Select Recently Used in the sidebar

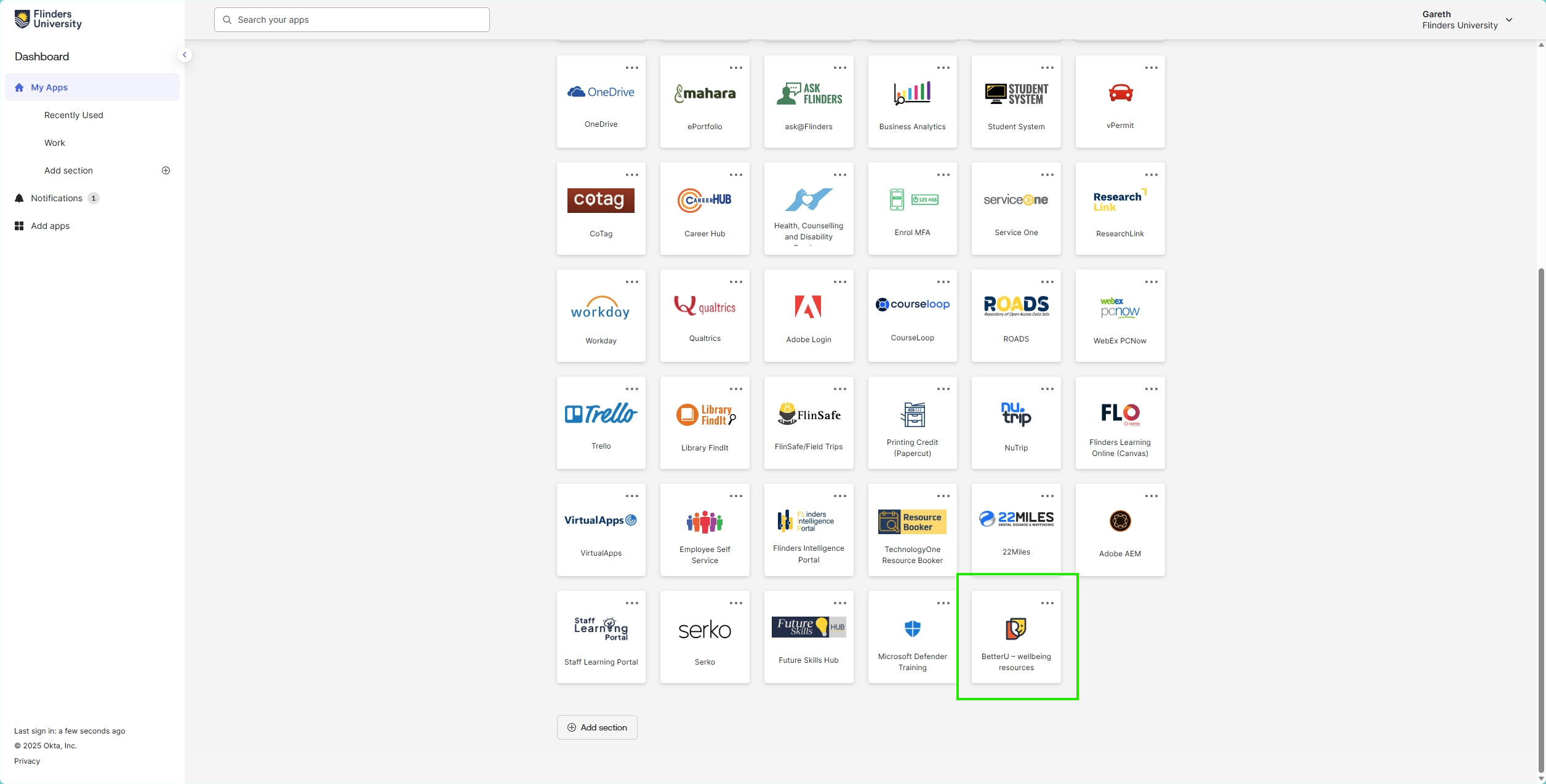point(74,115)
